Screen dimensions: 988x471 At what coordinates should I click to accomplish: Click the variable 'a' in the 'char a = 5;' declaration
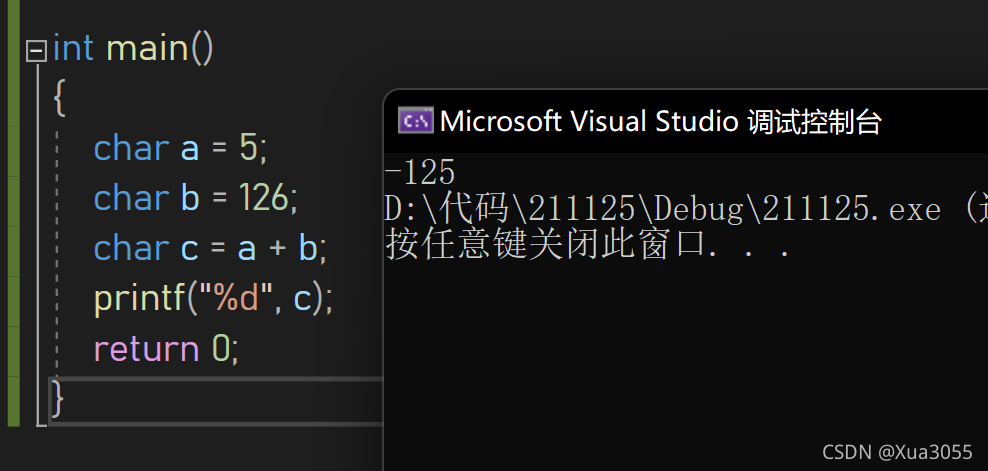pyautogui.click(x=190, y=149)
